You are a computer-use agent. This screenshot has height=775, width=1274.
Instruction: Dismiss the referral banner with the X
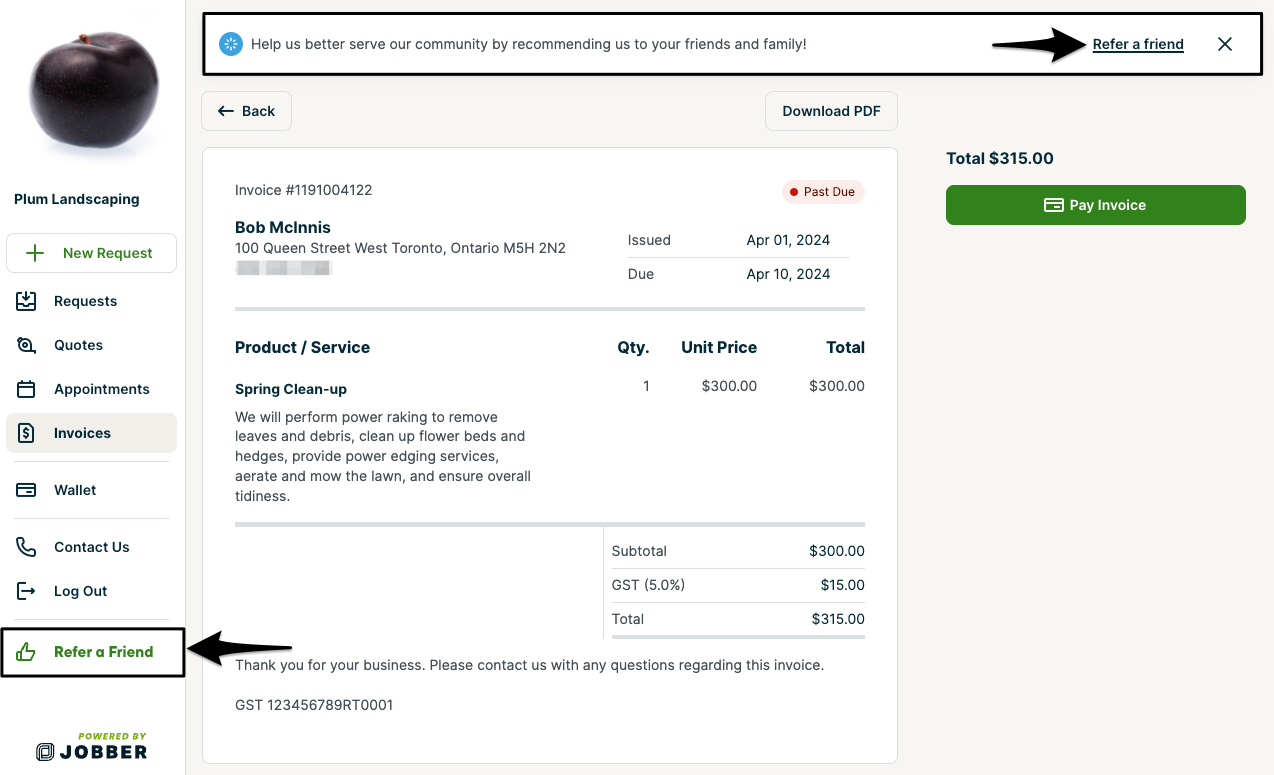1225,44
